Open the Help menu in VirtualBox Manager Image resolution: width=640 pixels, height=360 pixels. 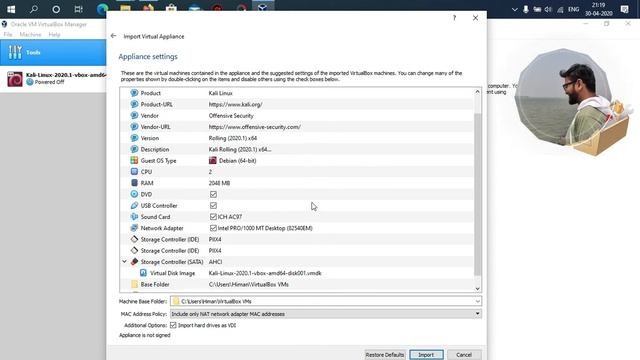click(x=54, y=35)
